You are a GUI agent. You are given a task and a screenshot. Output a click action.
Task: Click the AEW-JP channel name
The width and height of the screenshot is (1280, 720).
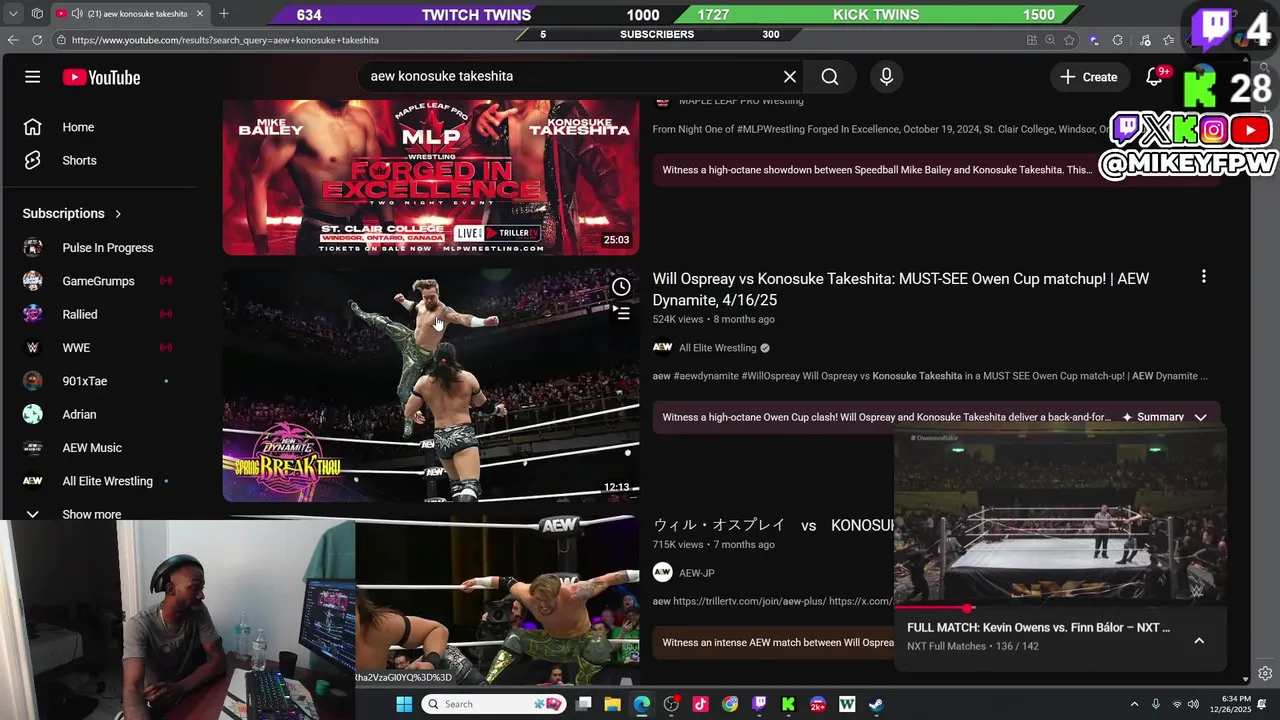point(697,573)
